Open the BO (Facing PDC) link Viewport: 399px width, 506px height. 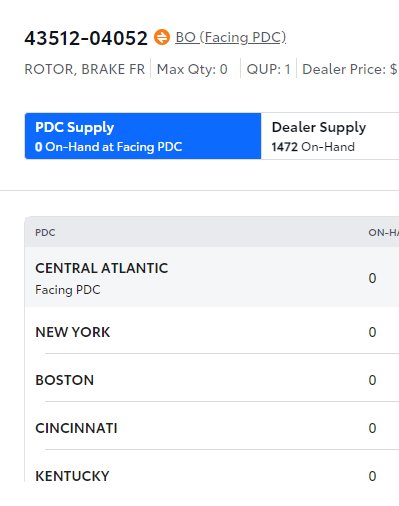231,37
